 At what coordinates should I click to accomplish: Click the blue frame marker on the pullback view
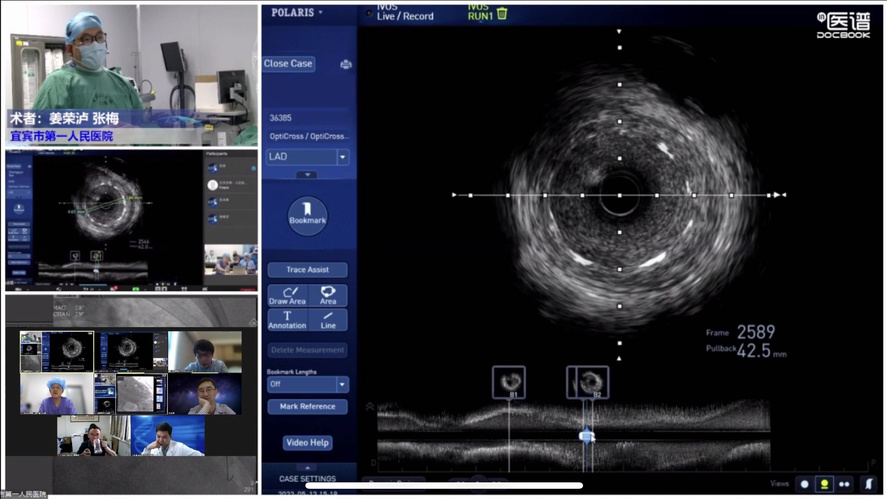(587, 436)
